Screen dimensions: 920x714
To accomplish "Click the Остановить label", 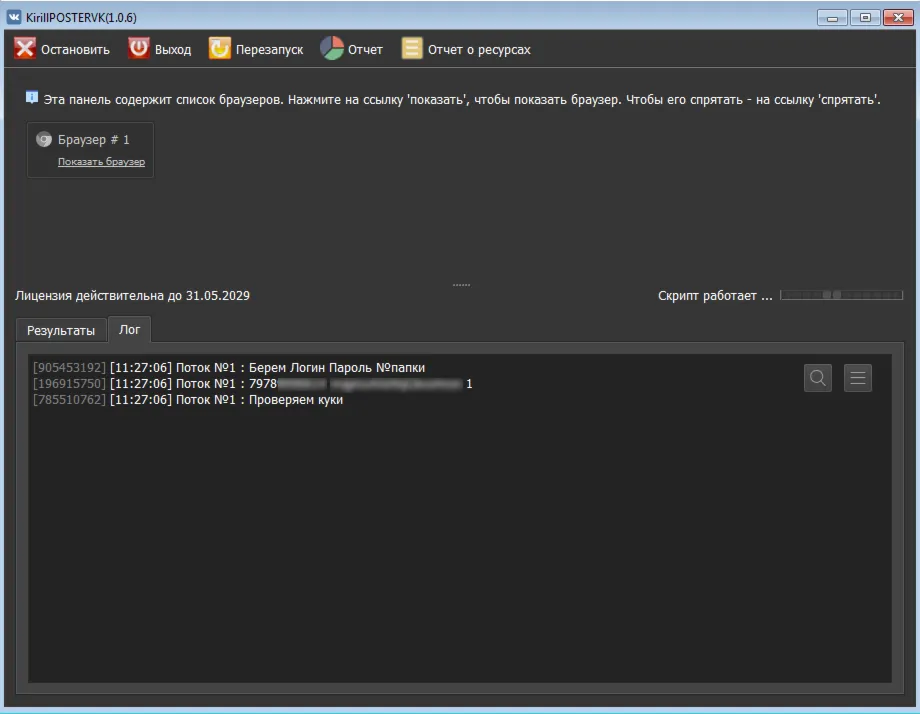I will coord(75,50).
